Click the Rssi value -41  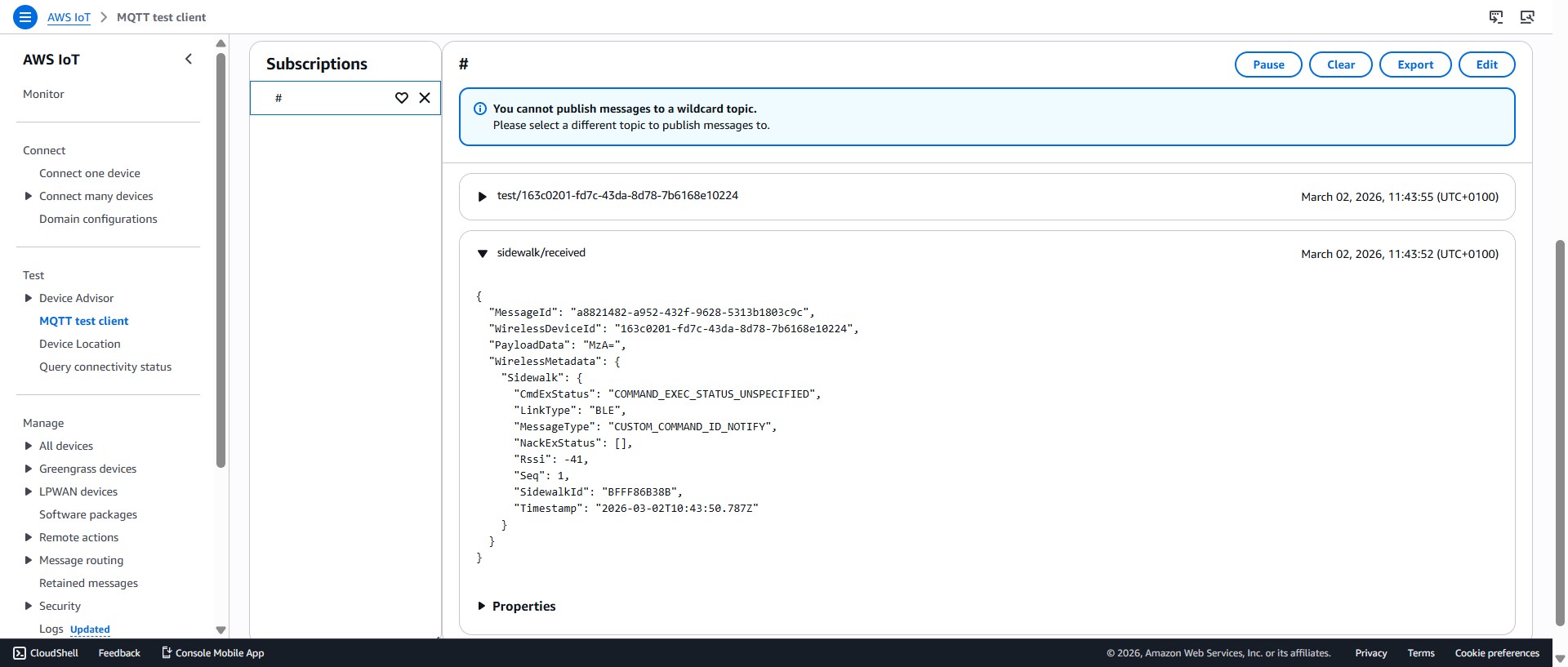(x=574, y=459)
